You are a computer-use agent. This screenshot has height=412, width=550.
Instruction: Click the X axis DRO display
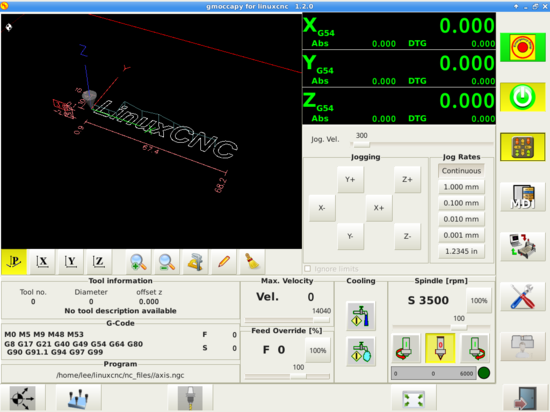tap(399, 31)
